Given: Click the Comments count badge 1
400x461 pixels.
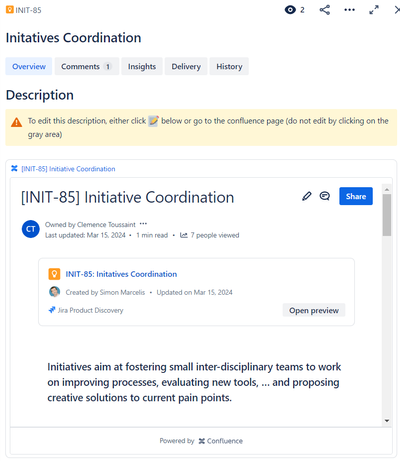Looking at the screenshot, I should 108,66.
